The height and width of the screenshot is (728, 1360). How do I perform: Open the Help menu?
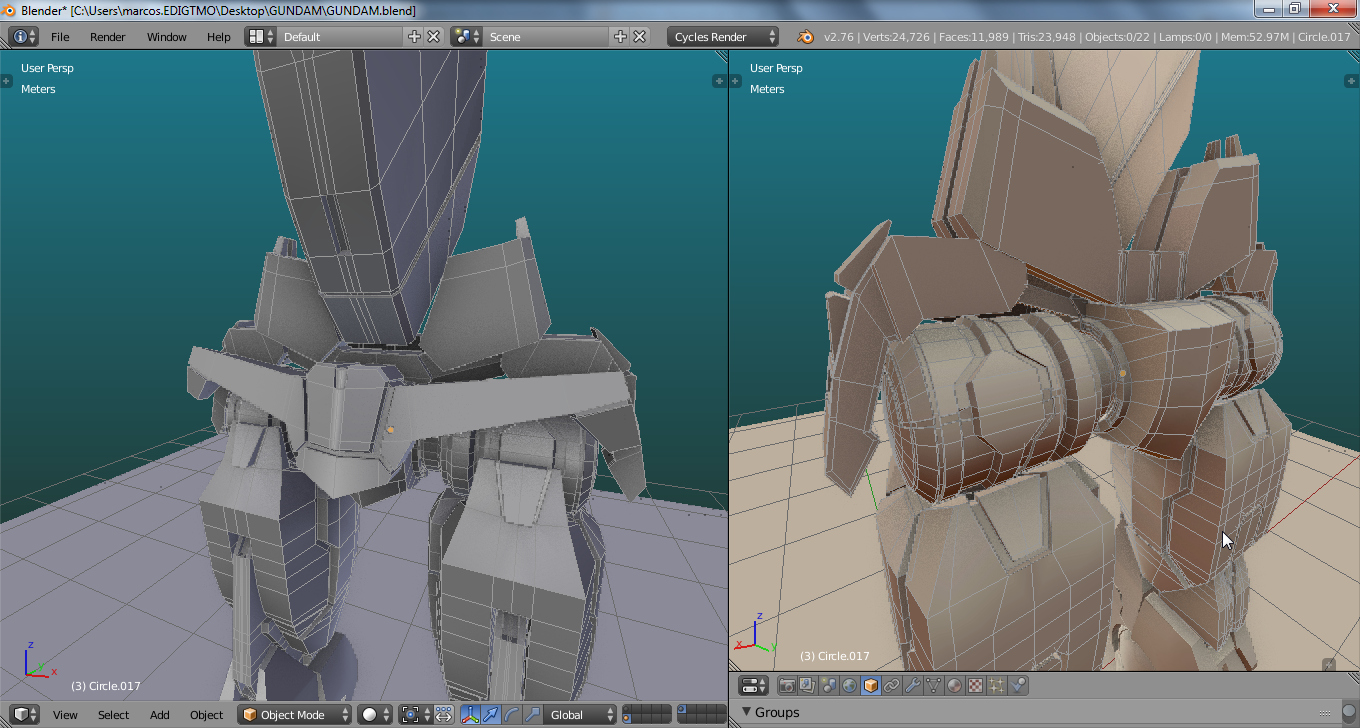(x=219, y=37)
